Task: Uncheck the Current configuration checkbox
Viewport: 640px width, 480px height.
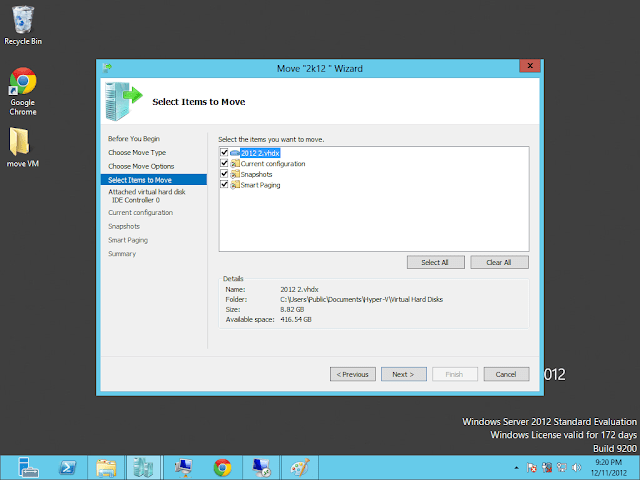Action: click(x=224, y=163)
